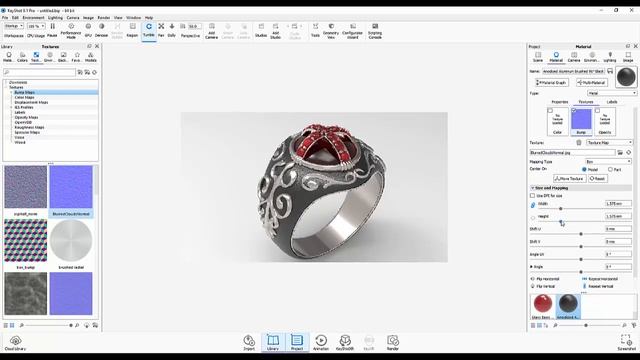The width and height of the screenshot is (640, 360).
Task: Click the Library search input field
Action: [39, 72]
